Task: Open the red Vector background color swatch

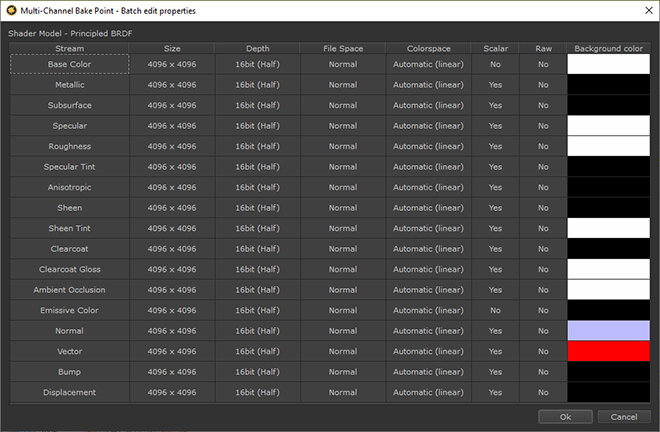Action: pos(608,351)
